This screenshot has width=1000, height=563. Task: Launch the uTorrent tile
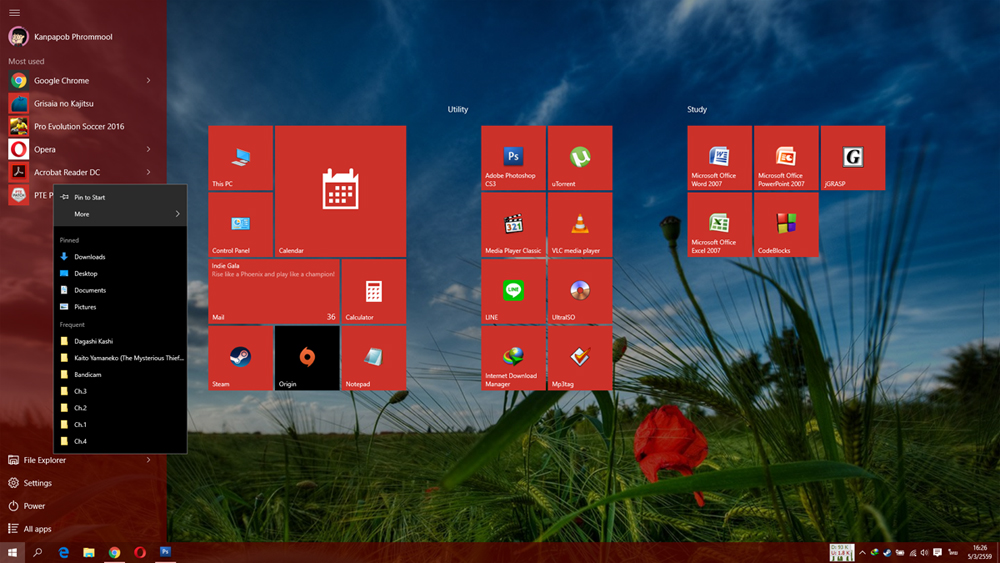coord(580,157)
